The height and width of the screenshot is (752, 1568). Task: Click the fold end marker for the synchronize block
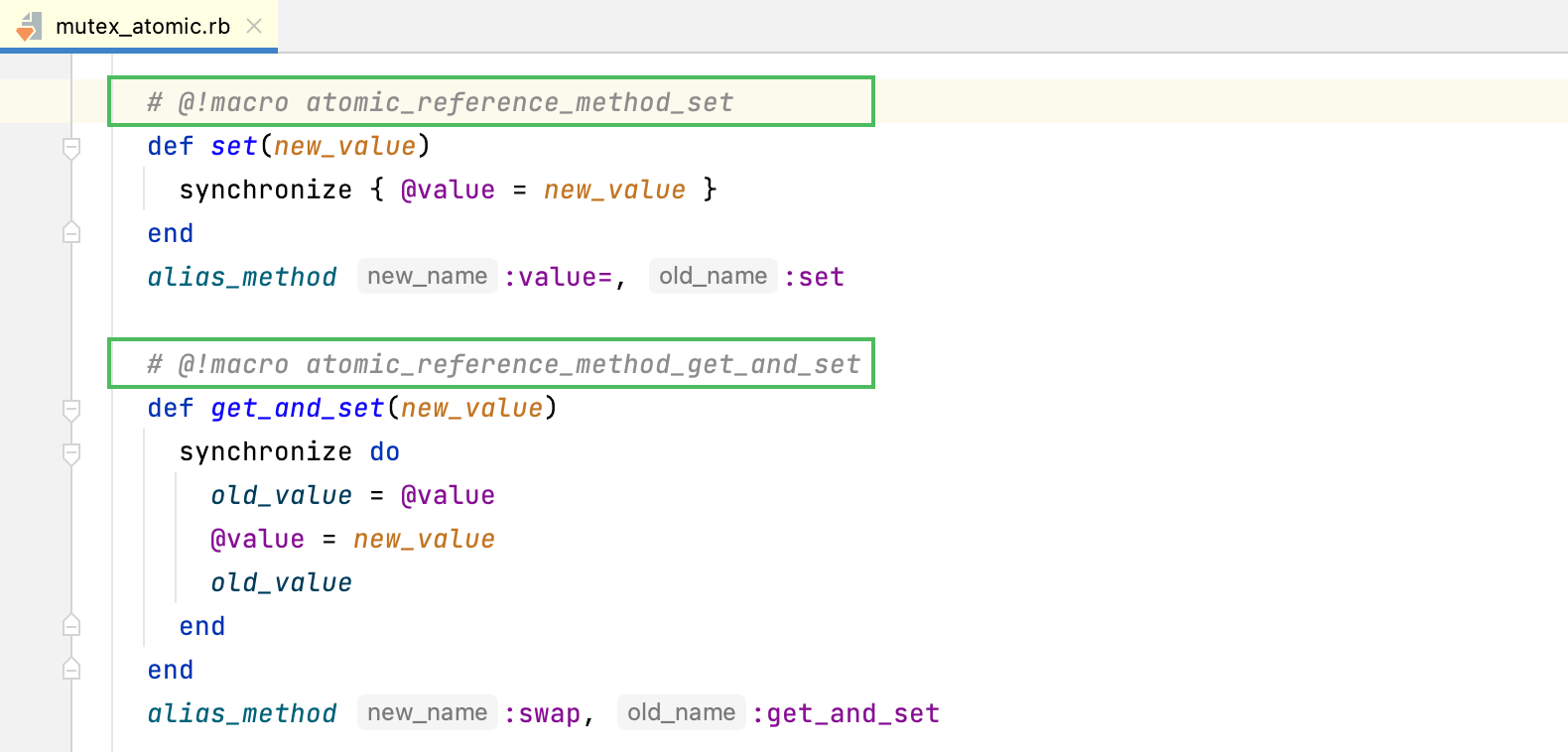71,626
